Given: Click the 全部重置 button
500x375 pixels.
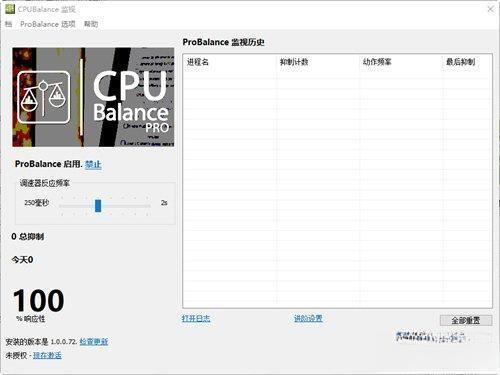Looking at the screenshot, I should coord(466,321).
